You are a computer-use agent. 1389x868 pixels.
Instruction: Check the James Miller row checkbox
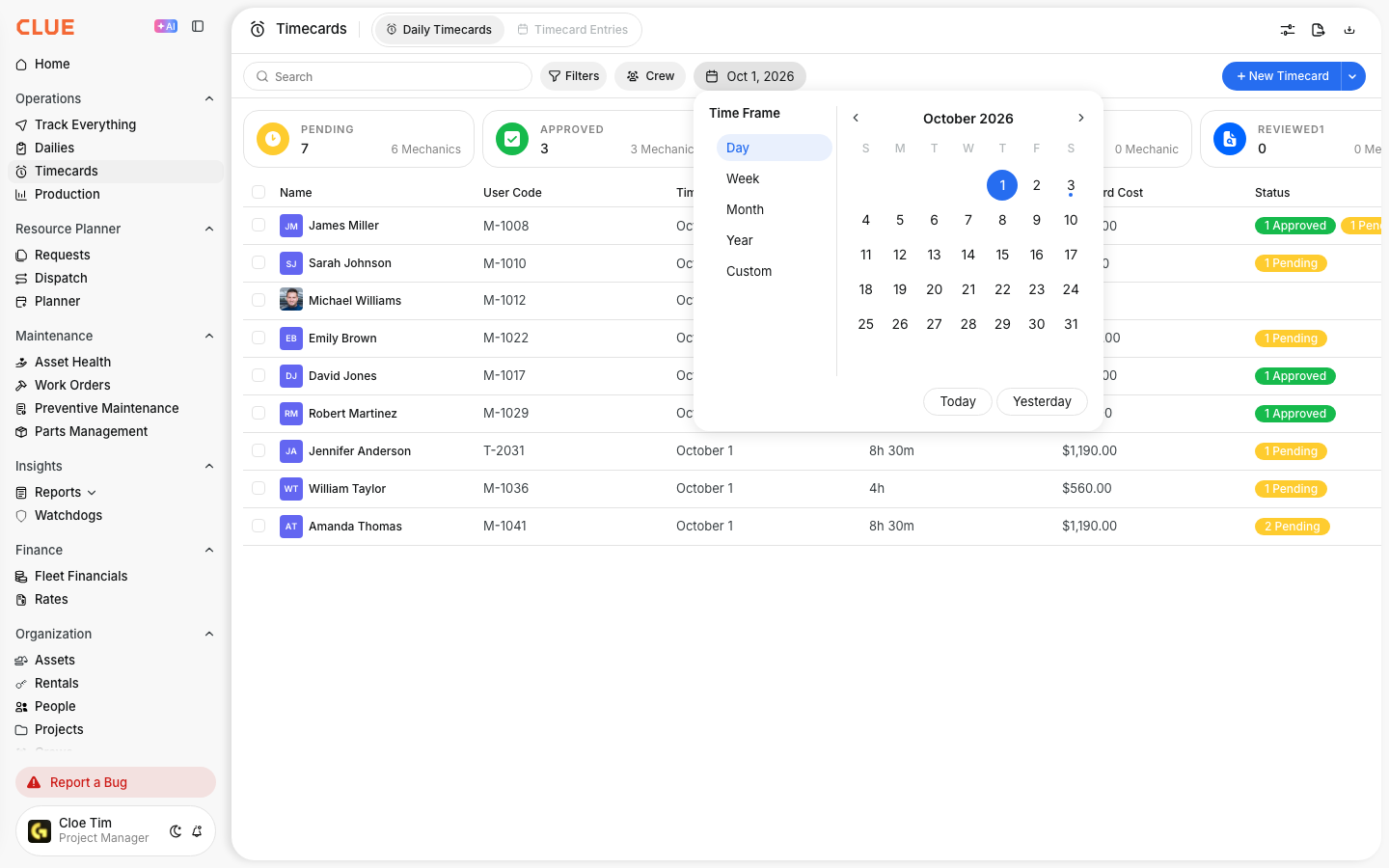click(x=259, y=225)
